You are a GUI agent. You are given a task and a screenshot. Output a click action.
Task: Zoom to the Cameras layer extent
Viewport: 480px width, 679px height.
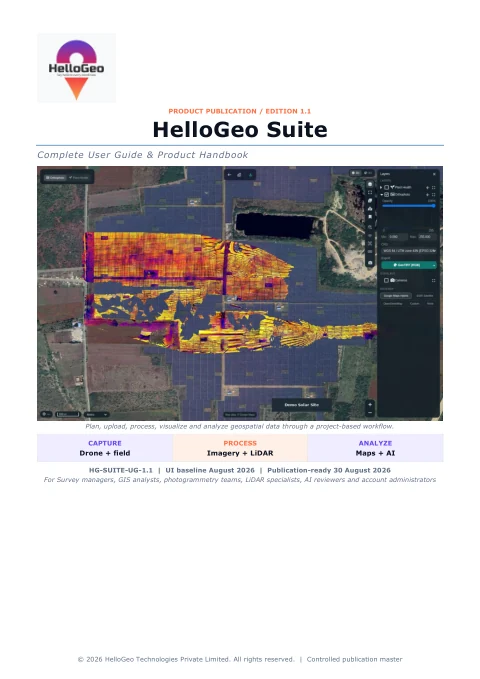point(433,281)
